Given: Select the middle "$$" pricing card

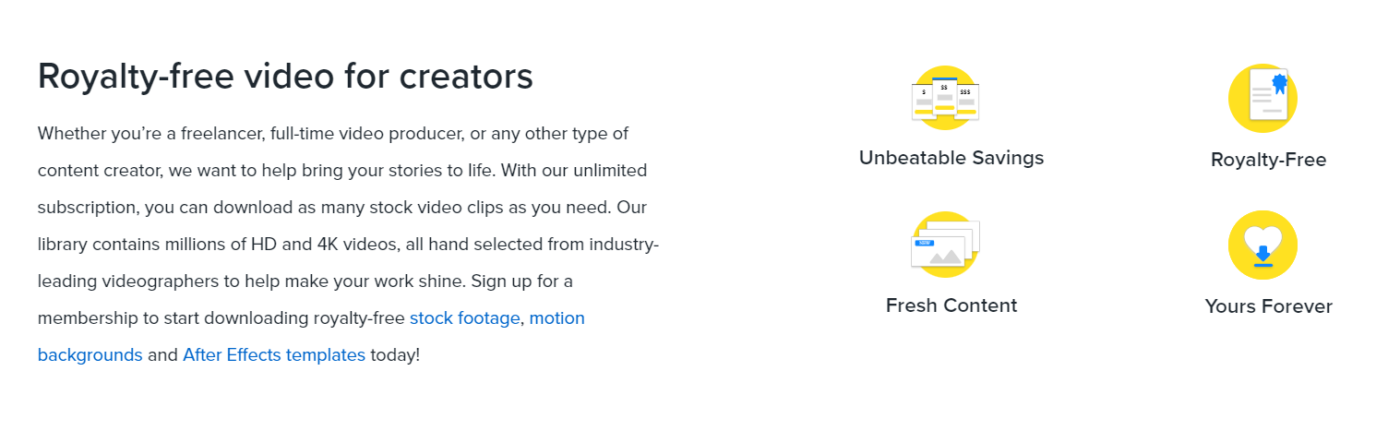Looking at the screenshot, I should (x=945, y=97).
